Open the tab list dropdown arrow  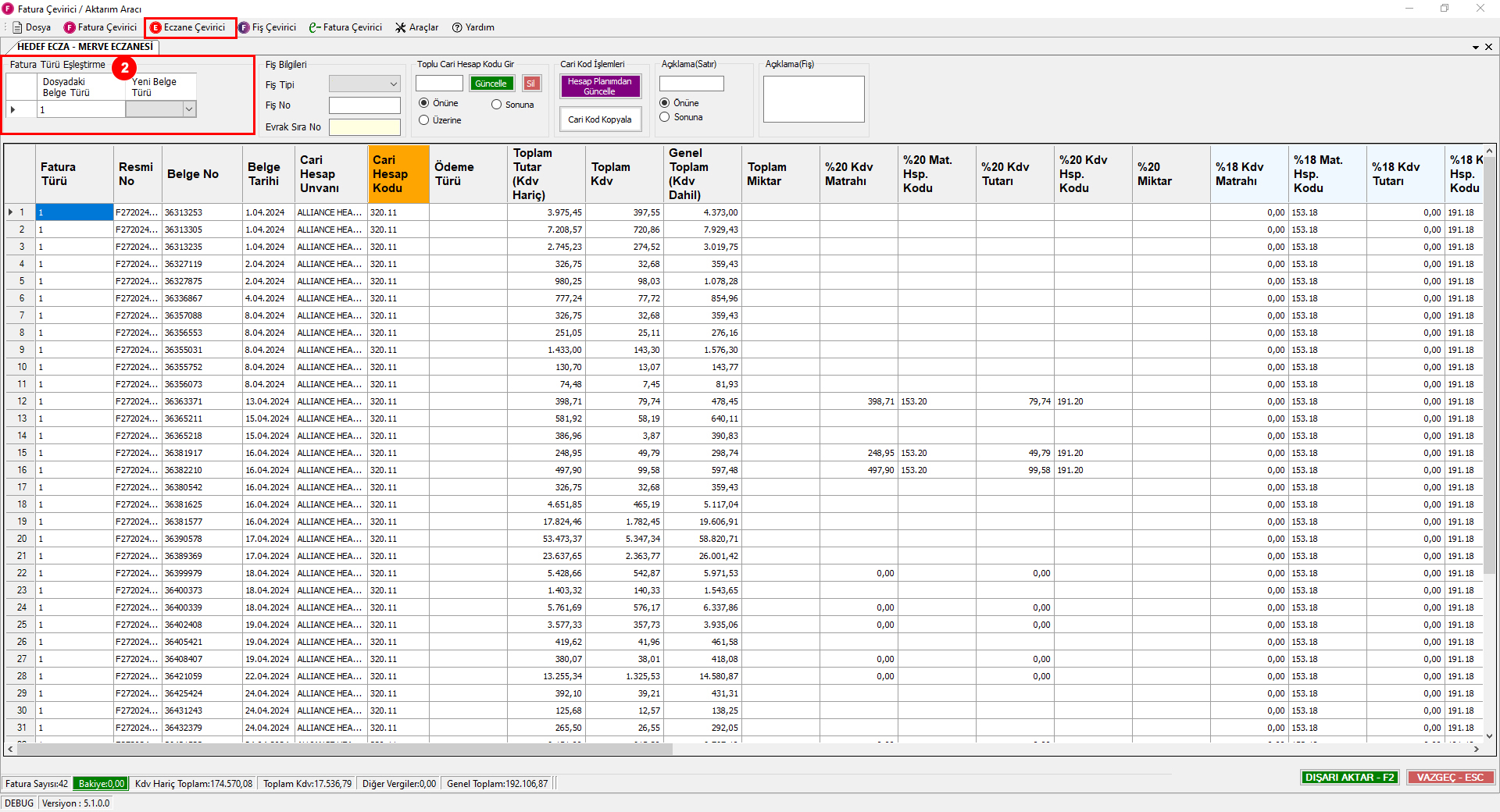coord(1476,47)
